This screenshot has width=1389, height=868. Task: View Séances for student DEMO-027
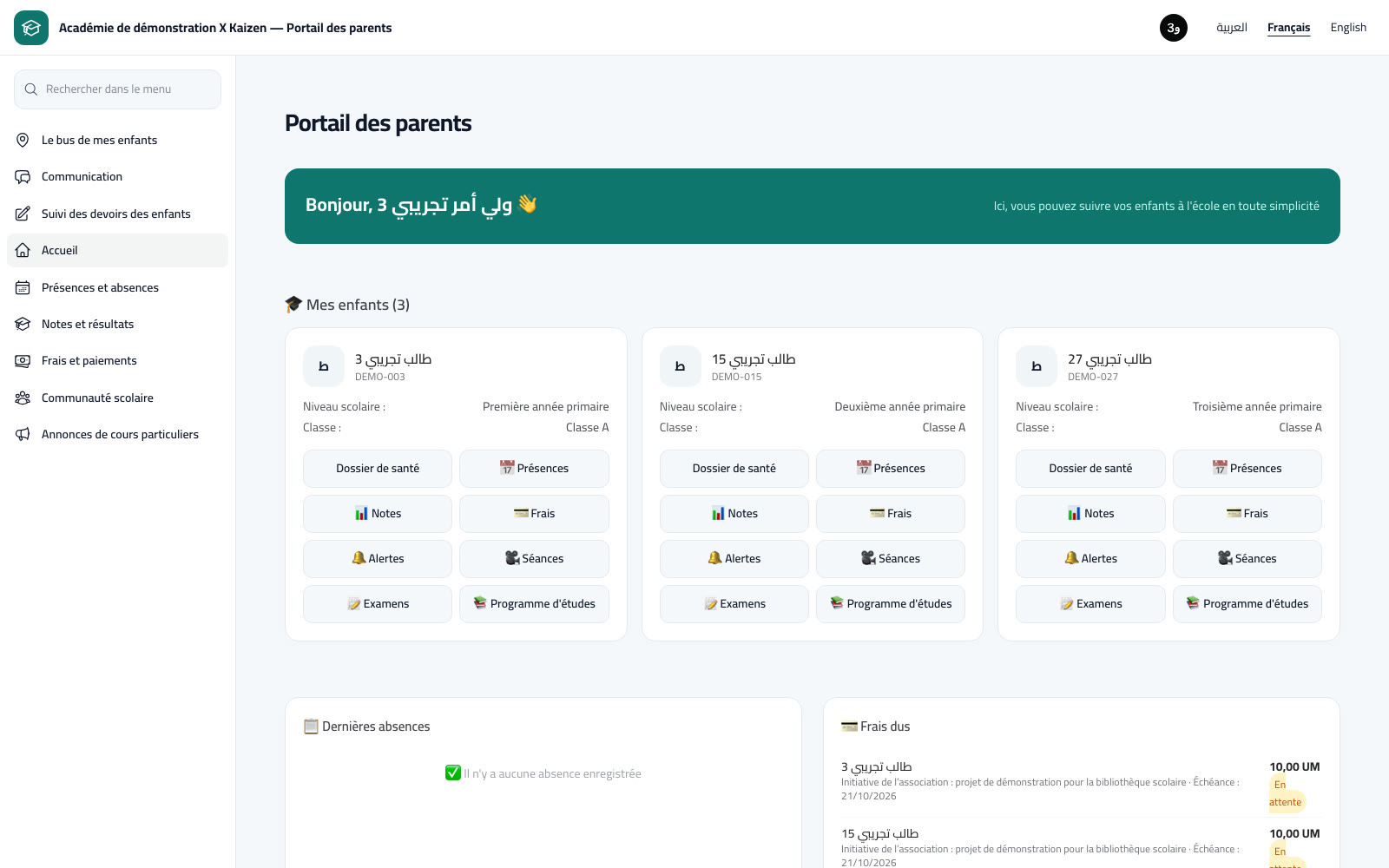[1247, 559]
